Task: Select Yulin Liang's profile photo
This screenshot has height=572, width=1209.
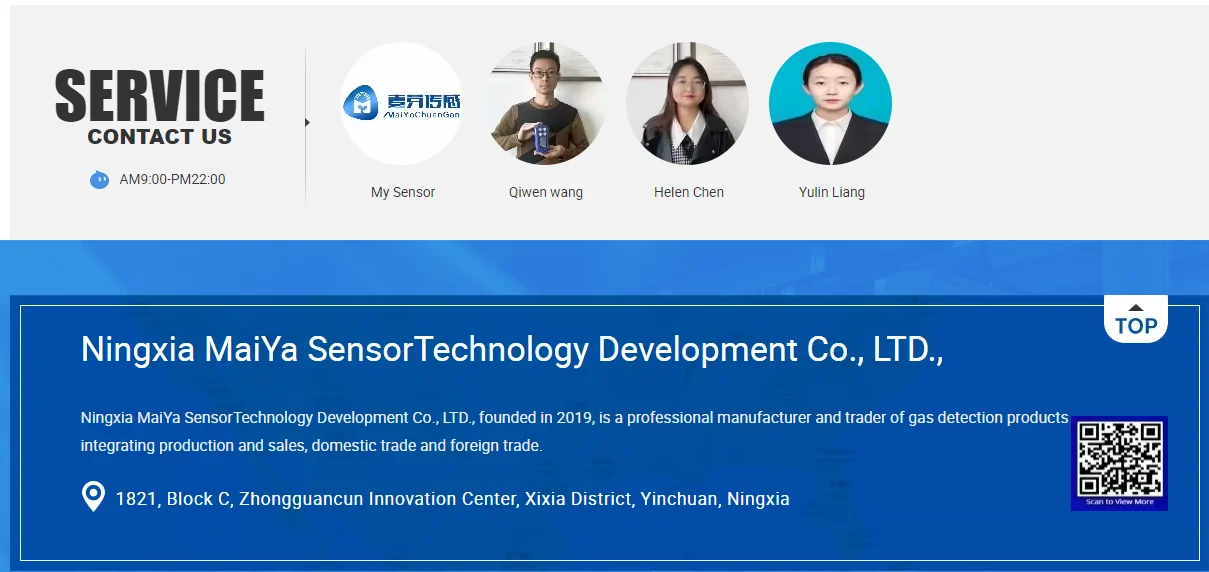Action: point(830,103)
